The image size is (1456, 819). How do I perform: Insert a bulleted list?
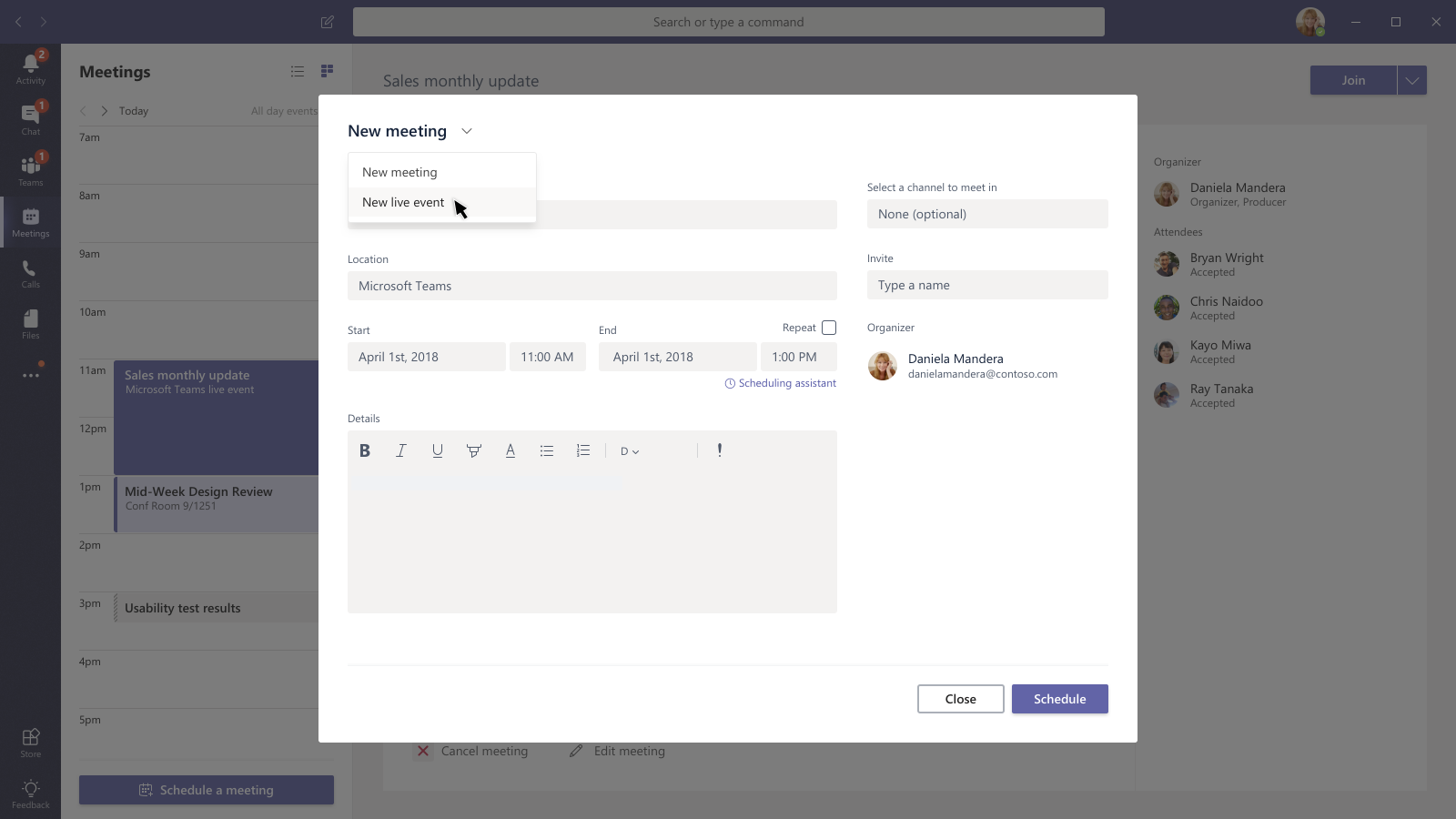tap(547, 450)
